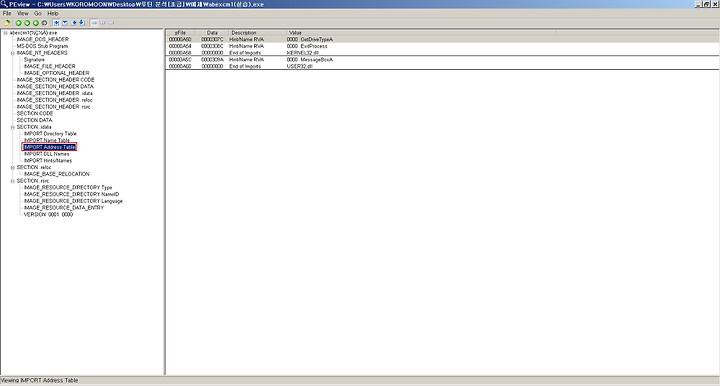Open IMPORT DLL Names
This screenshot has width=720, height=386.
click(x=47, y=154)
